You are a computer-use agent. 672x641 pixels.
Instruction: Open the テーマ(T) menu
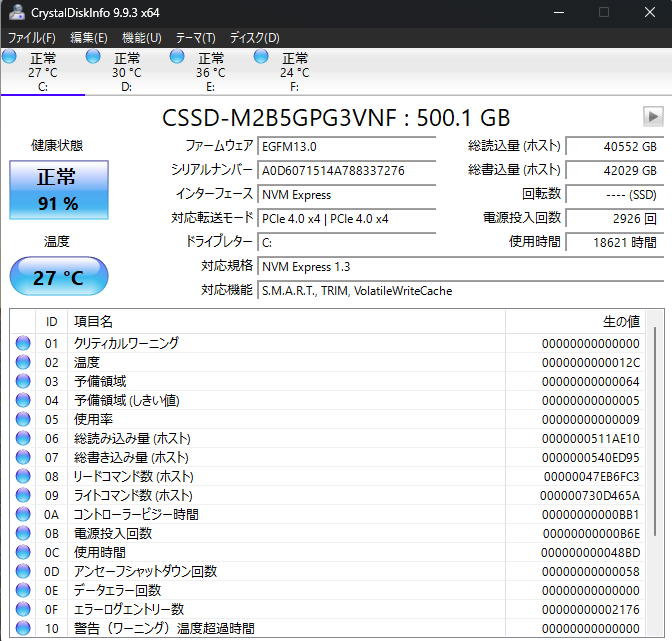pyautogui.click(x=195, y=38)
